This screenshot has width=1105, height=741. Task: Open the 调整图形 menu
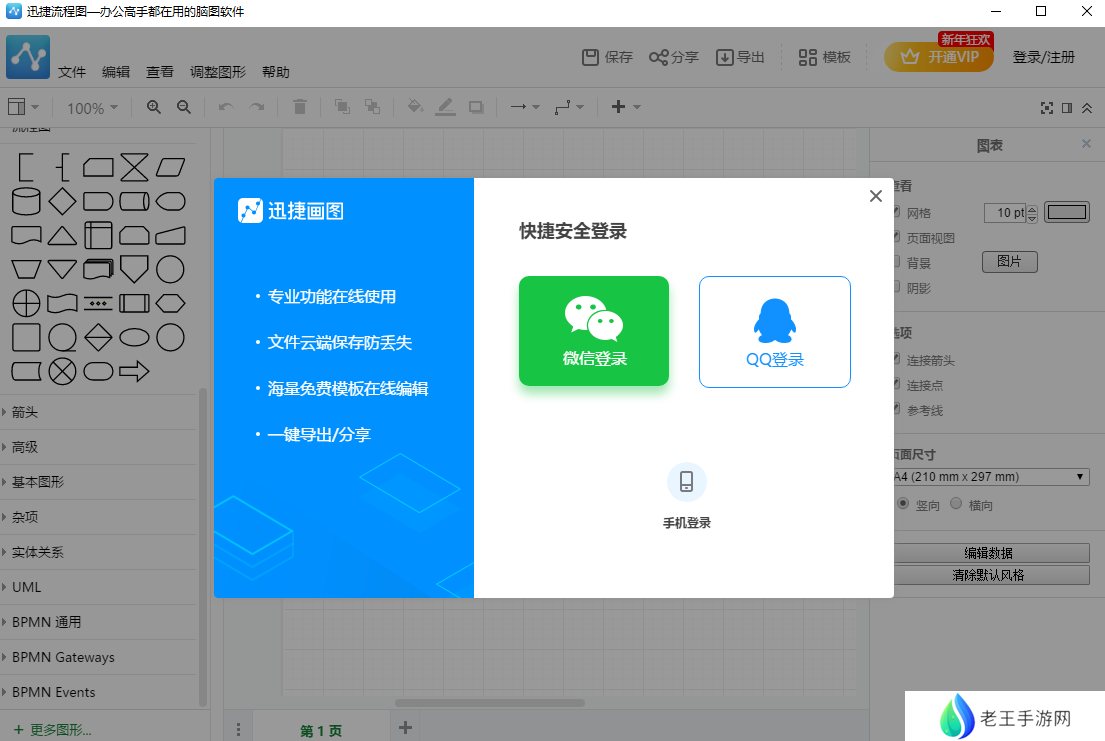(x=218, y=72)
